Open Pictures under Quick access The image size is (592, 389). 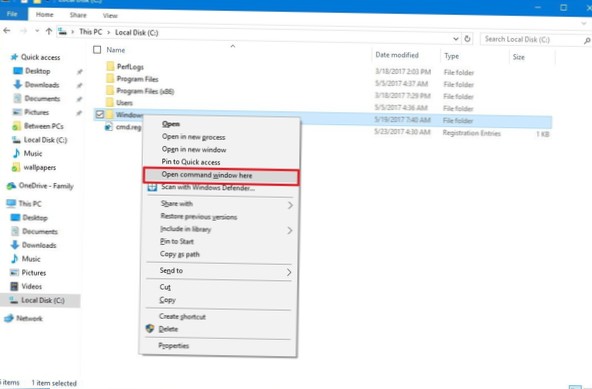tap(37, 113)
